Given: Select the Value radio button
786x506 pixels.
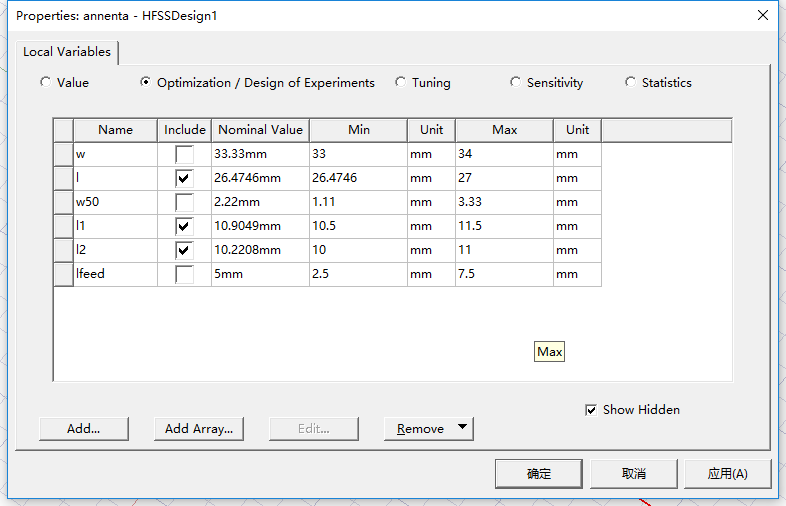Looking at the screenshot, I should 46,83.
